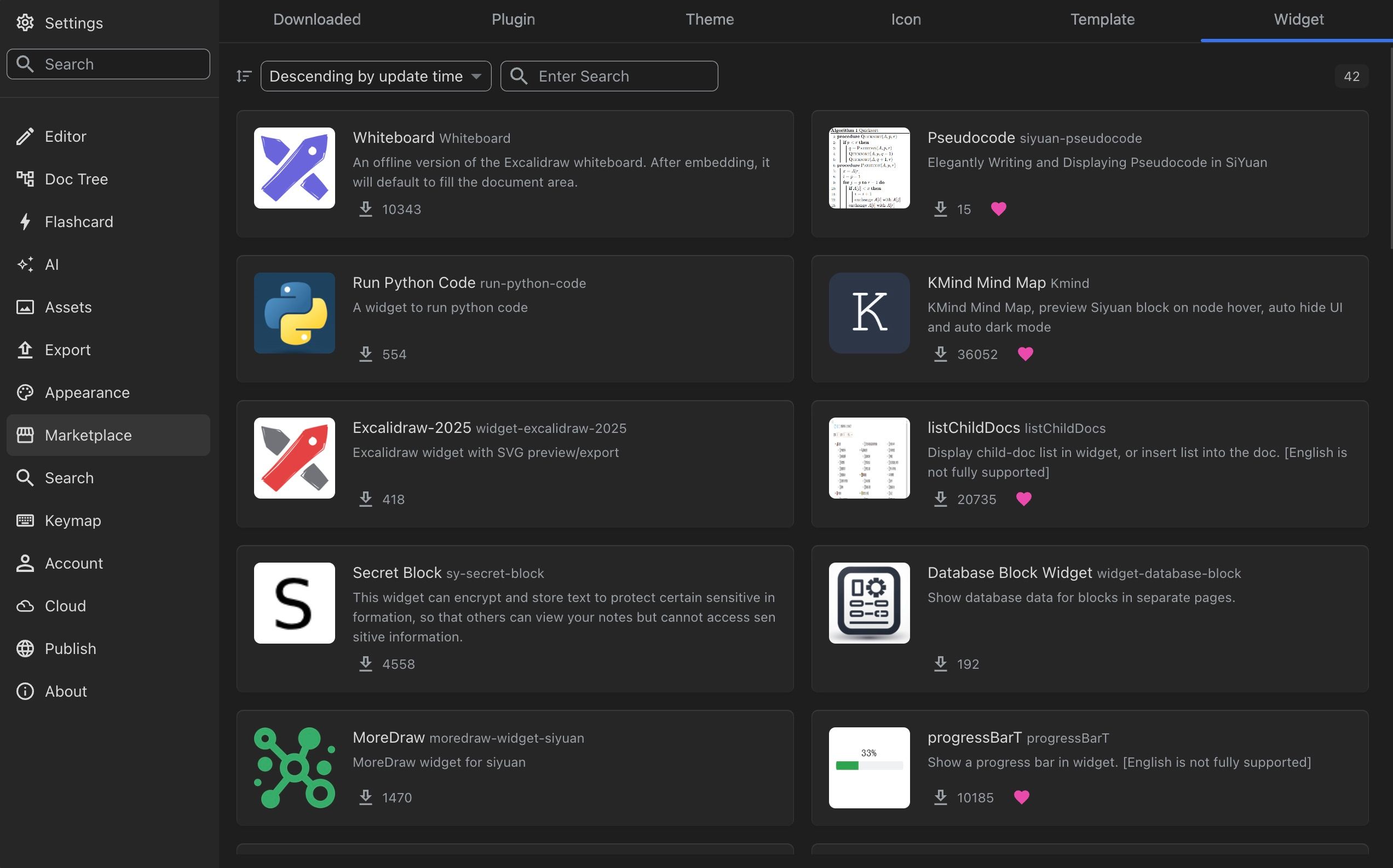Click the heart icon on KMind card

click(x=1026, y=354)
